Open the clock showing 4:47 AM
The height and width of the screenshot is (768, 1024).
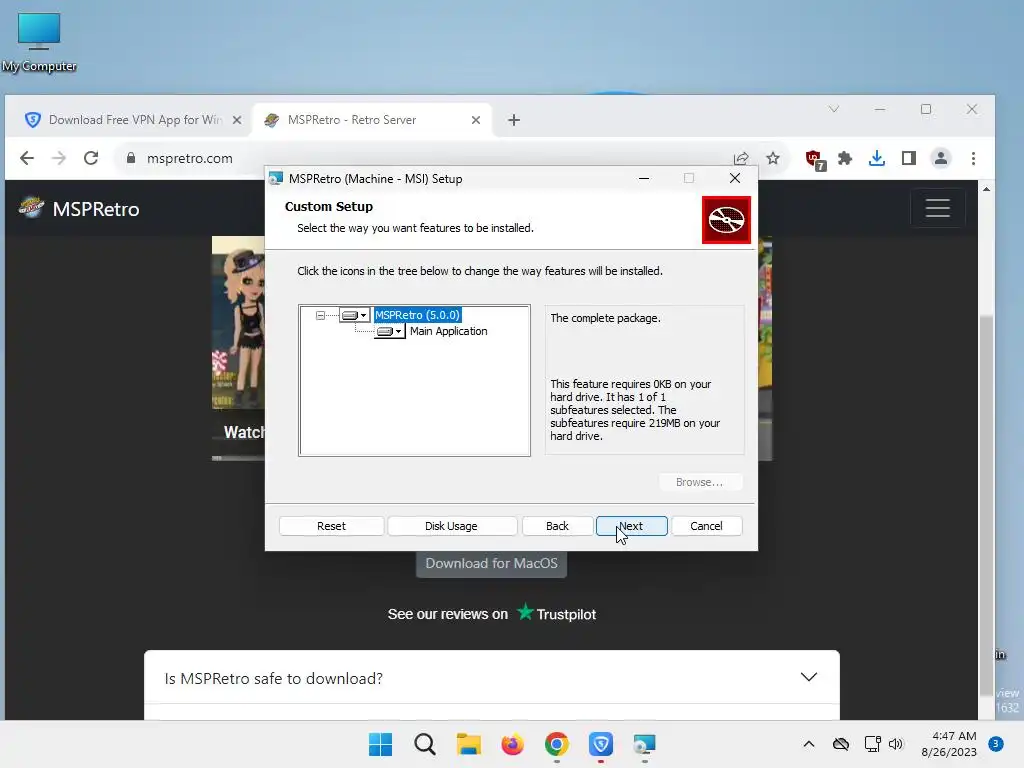(949, 744)
